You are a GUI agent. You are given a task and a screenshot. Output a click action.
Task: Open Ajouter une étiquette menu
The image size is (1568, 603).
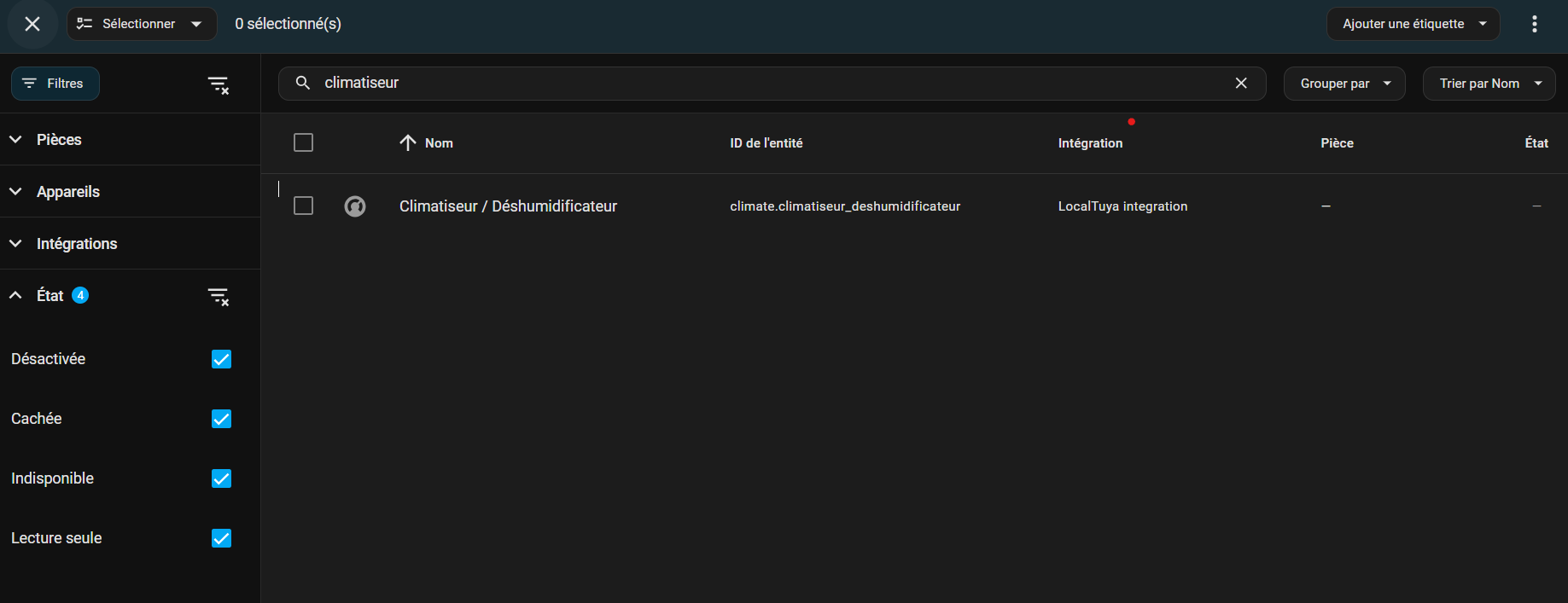[x=1413, y=24]
